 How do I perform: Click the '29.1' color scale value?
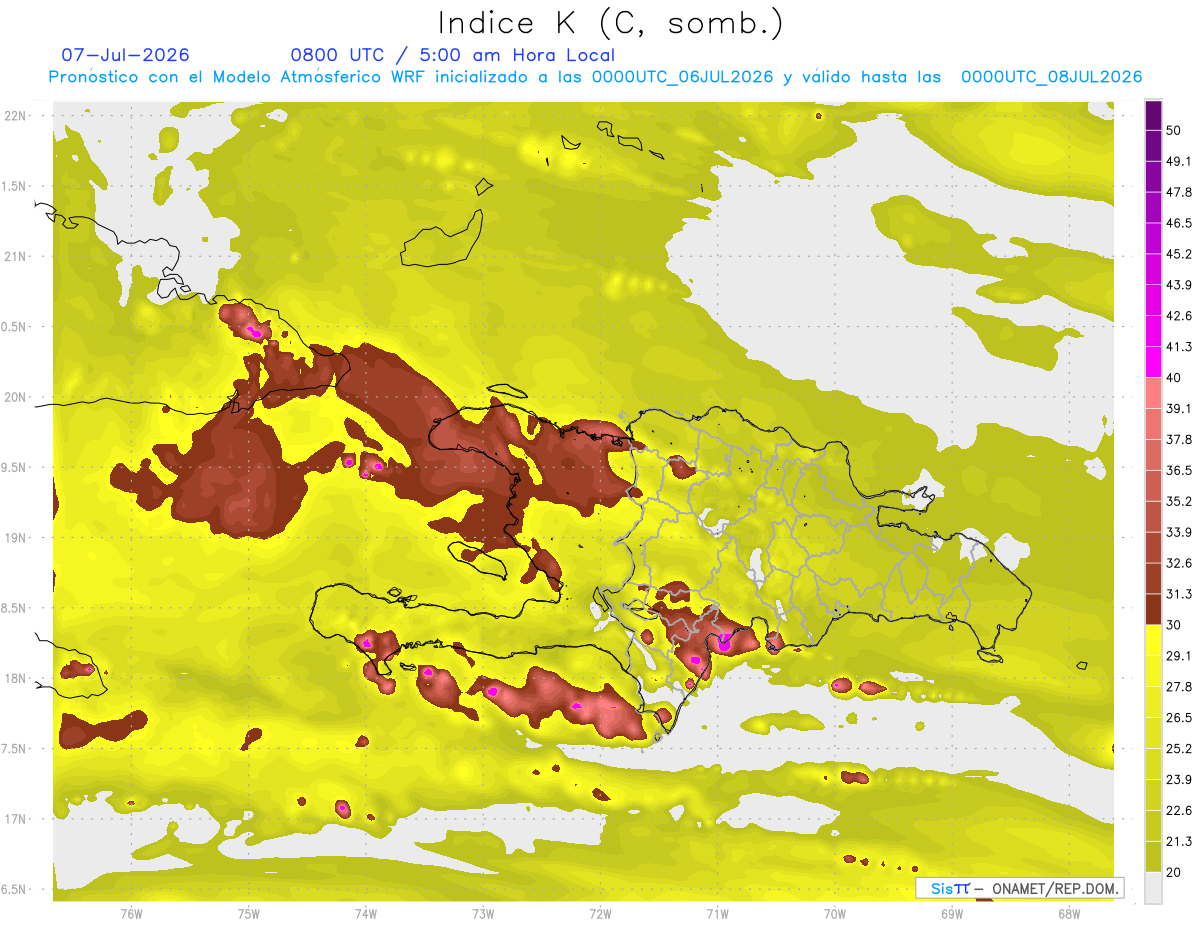[1178, 656]
